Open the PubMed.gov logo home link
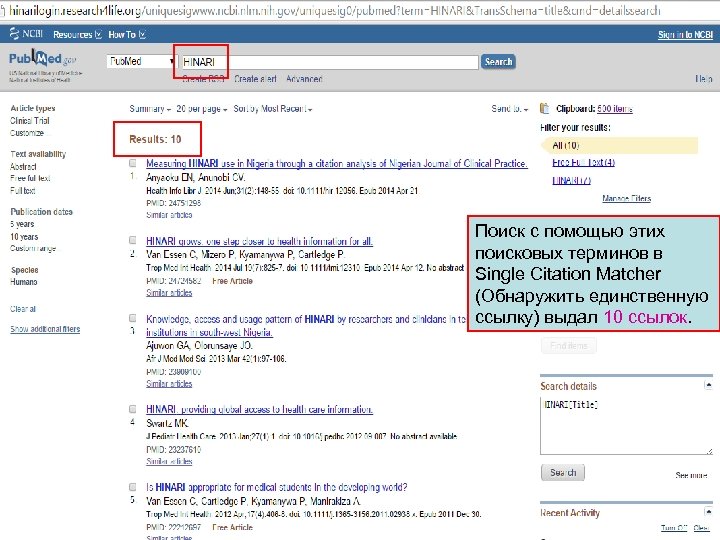The height and width of the screenshot is (540, 720). [x=42, y=59]
